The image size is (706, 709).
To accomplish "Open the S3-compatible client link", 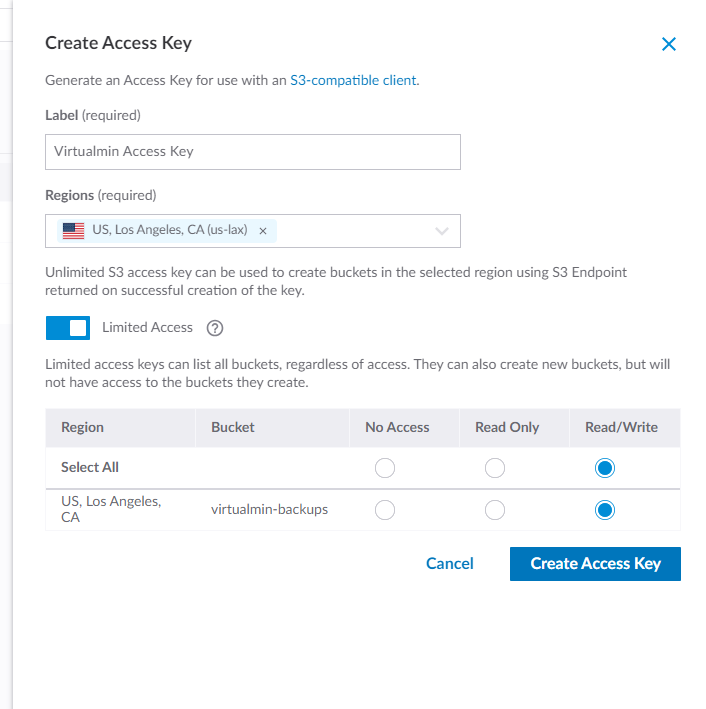I will coord(353,80).
